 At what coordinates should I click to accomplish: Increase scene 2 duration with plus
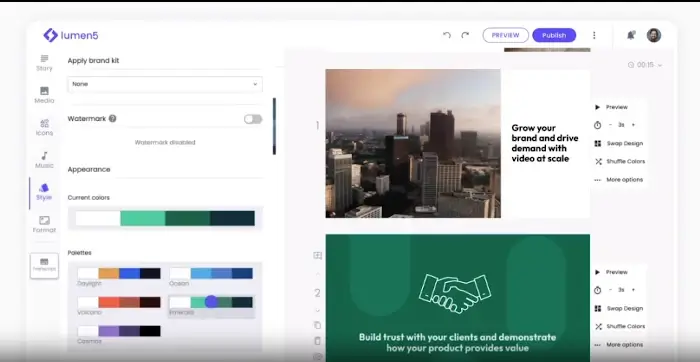click(633, 290)
